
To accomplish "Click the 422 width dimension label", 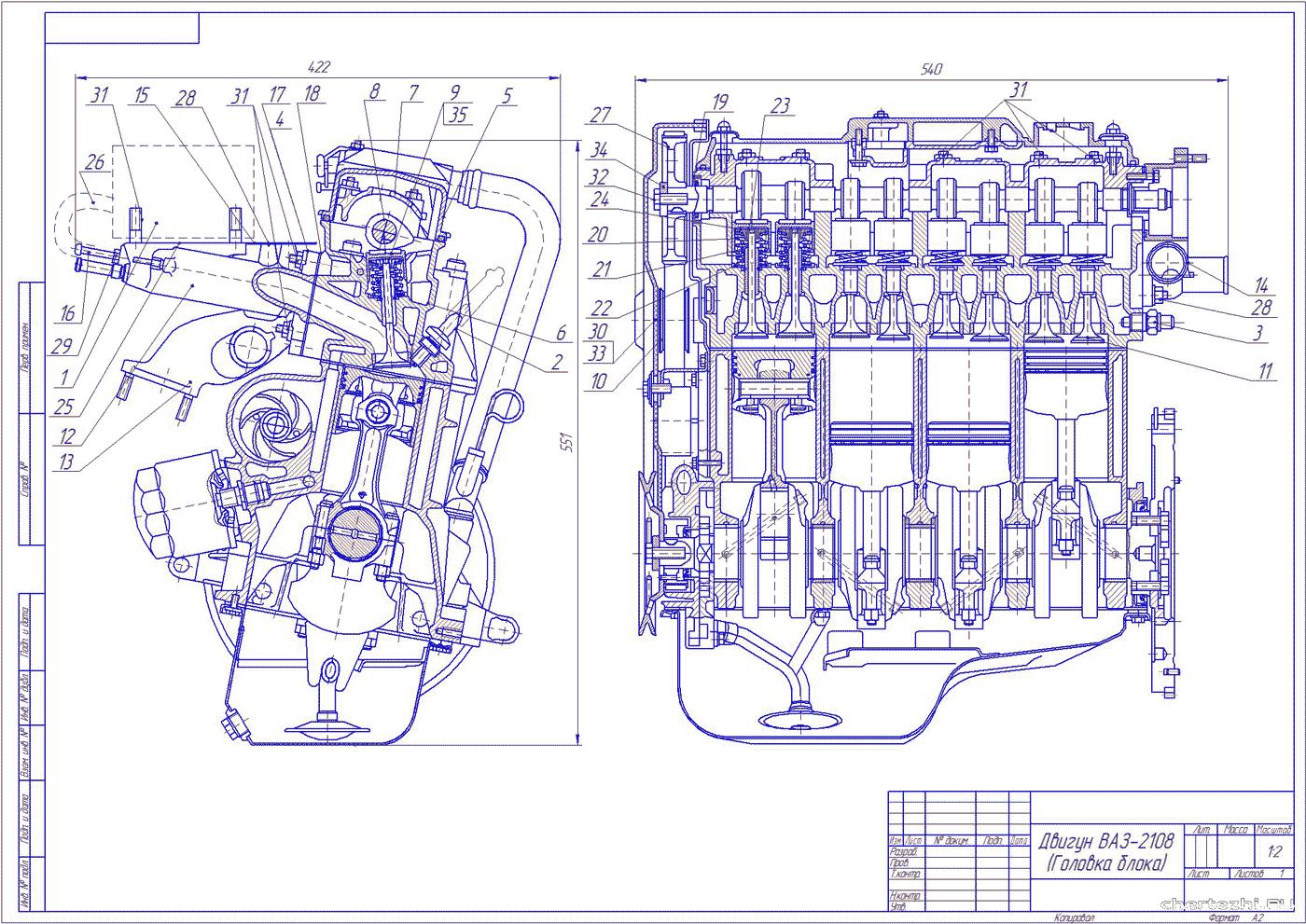I will tap(319, 67).
